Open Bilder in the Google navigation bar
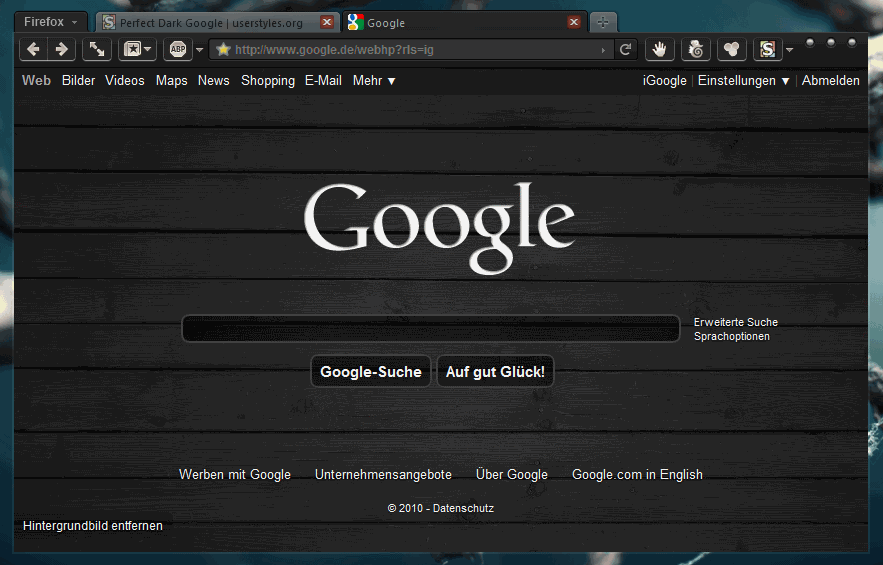 (78, 81)
